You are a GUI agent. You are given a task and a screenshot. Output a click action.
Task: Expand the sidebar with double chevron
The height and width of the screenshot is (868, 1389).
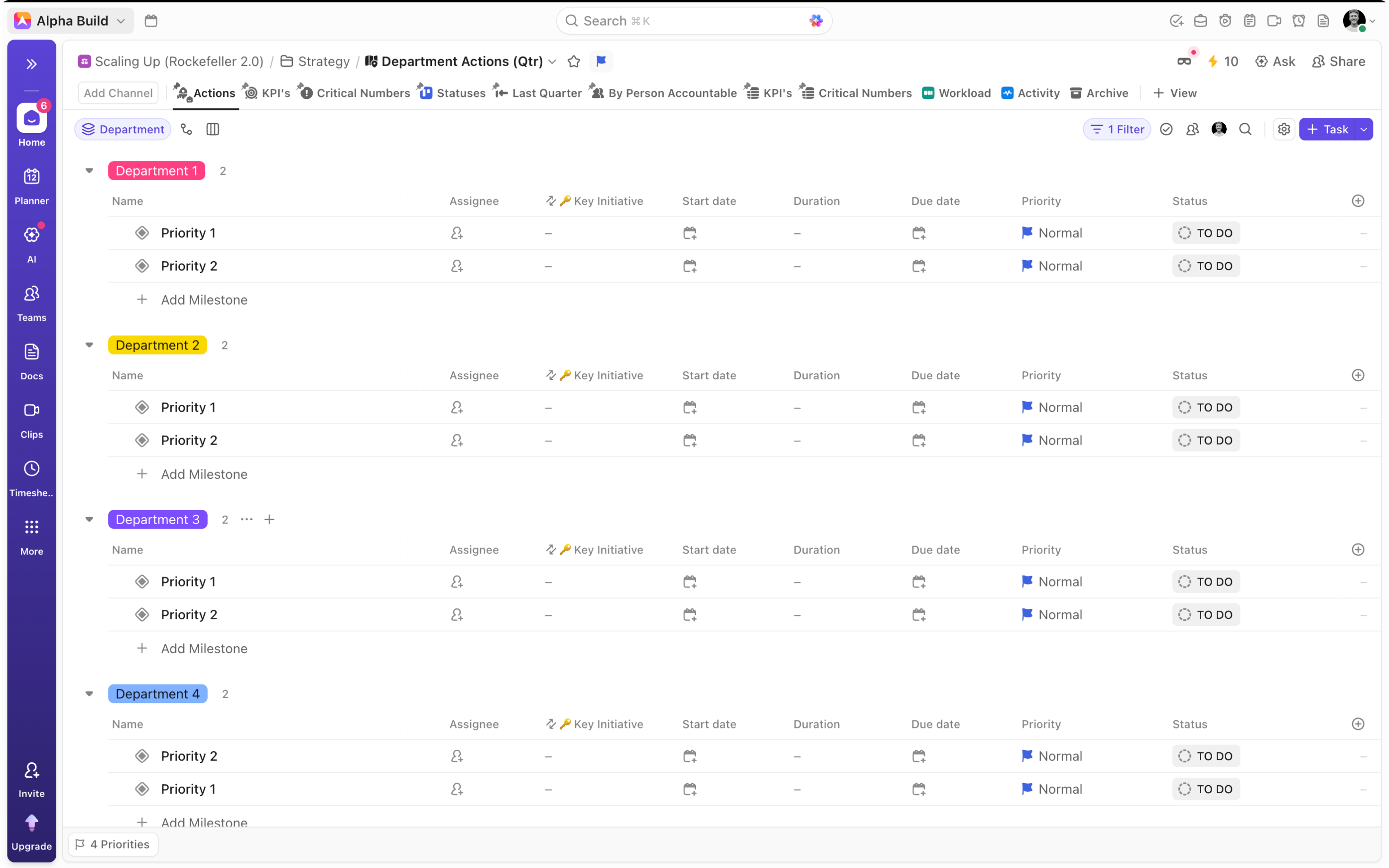[x=32, y=64]
